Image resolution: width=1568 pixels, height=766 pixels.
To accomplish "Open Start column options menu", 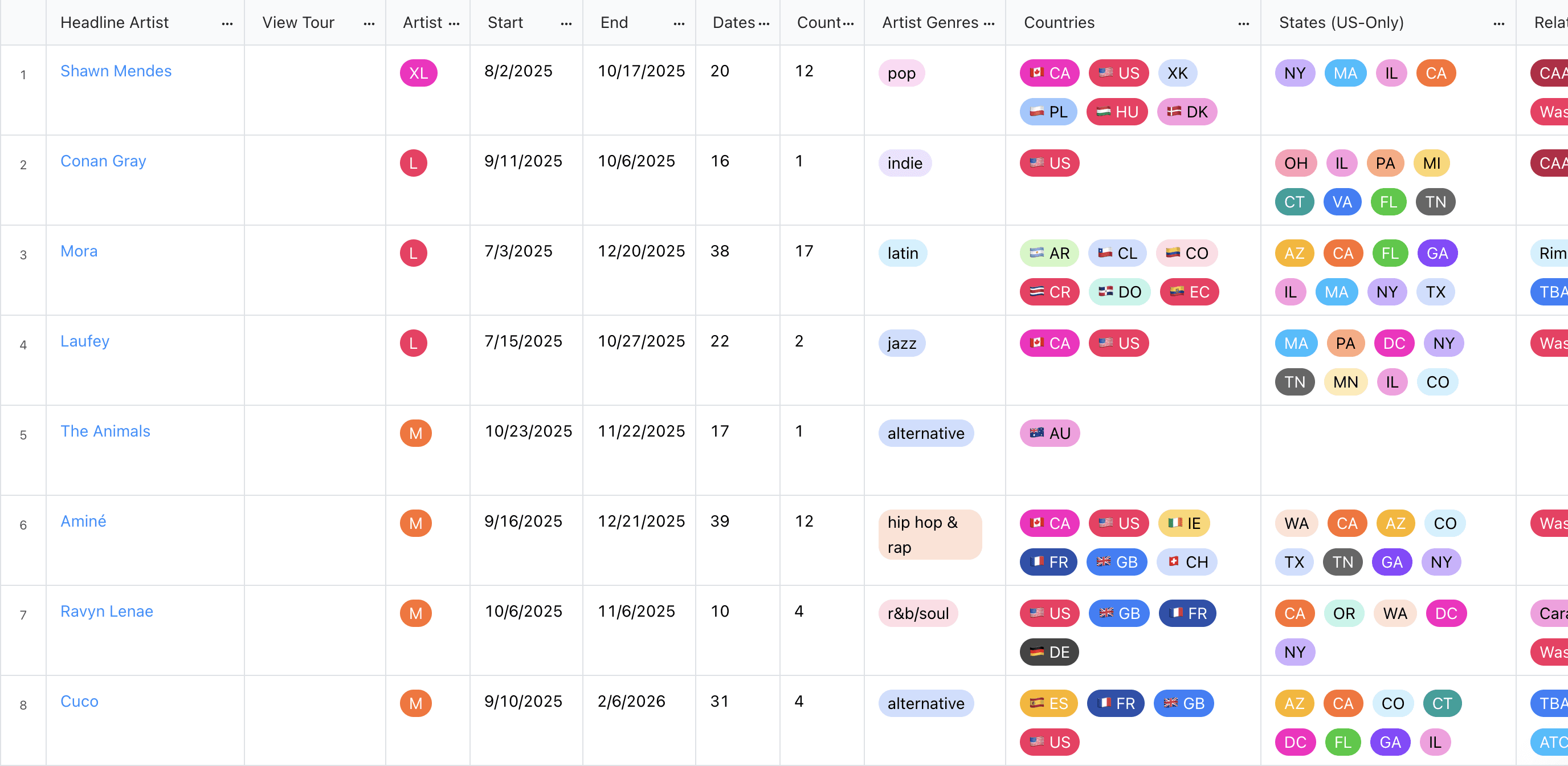I will [566, 23].
